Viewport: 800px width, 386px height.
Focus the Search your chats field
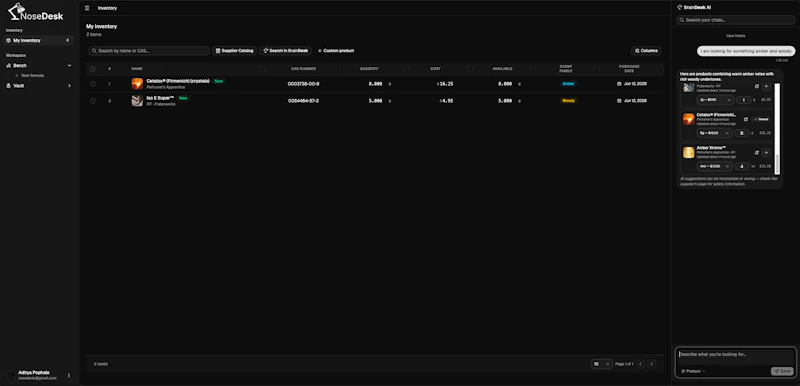tap(736, 20)
